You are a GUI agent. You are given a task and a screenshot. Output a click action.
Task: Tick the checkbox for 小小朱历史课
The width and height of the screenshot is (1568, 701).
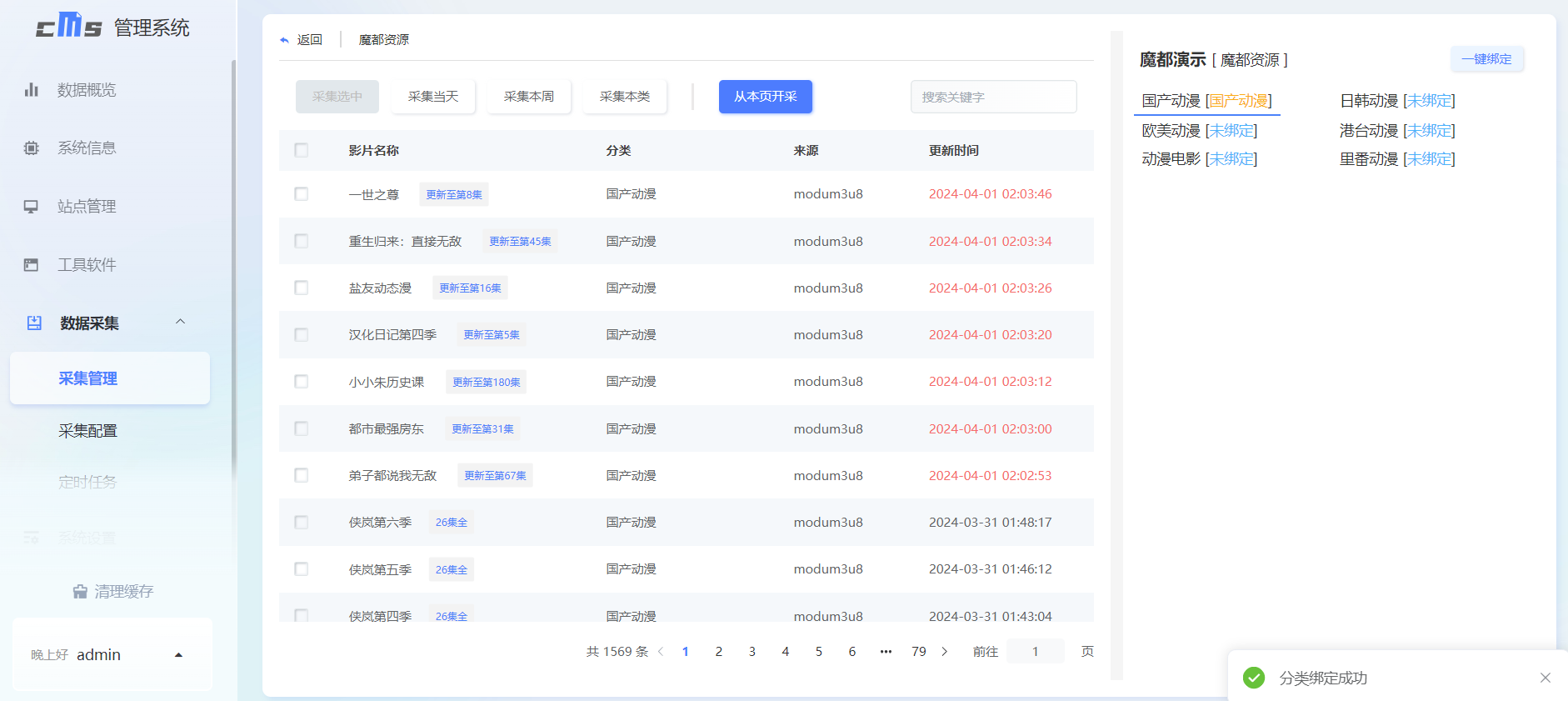302,382
